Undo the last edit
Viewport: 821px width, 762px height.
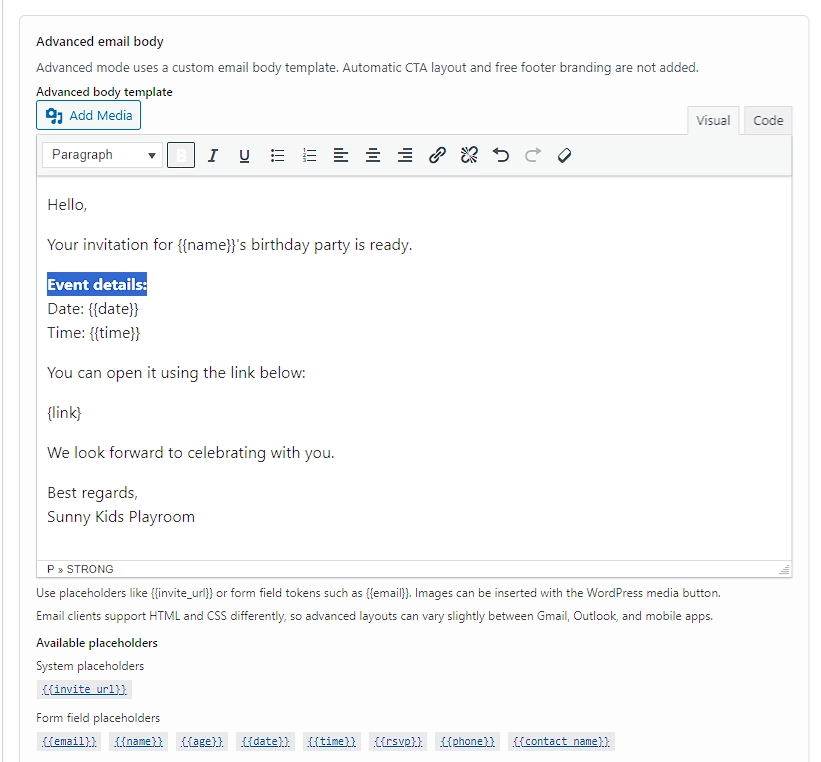tap(501, 155)
